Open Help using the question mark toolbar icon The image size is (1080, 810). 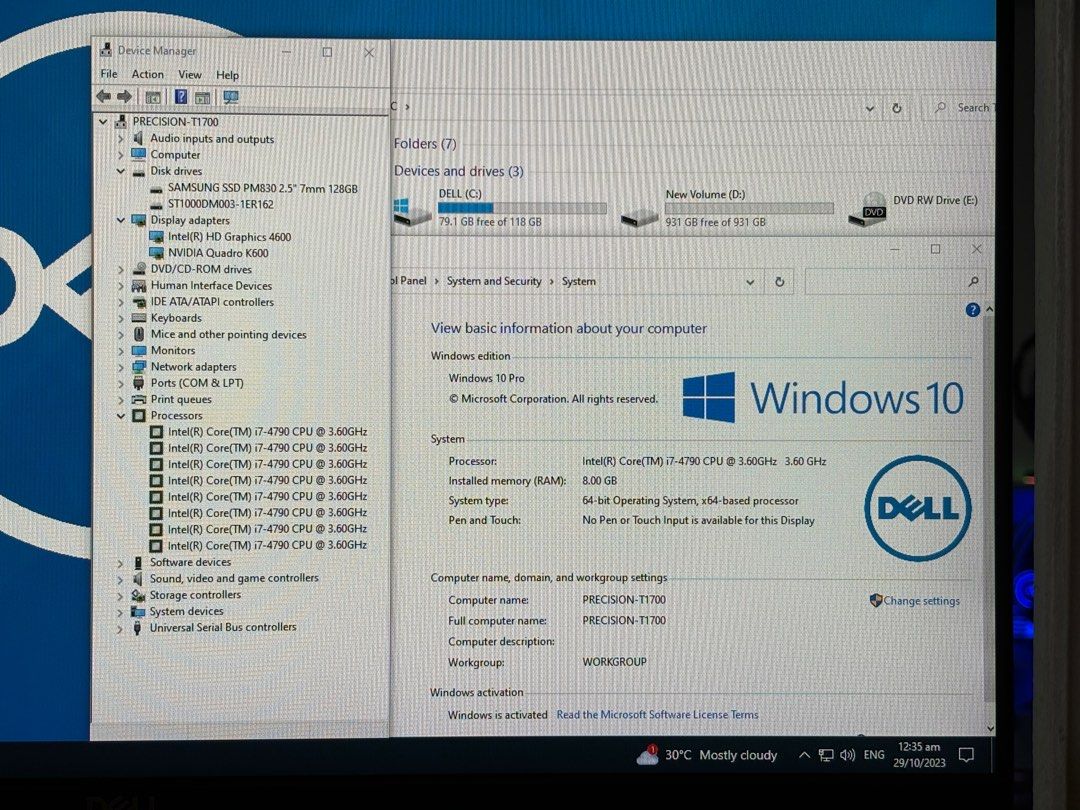(181, 96)
